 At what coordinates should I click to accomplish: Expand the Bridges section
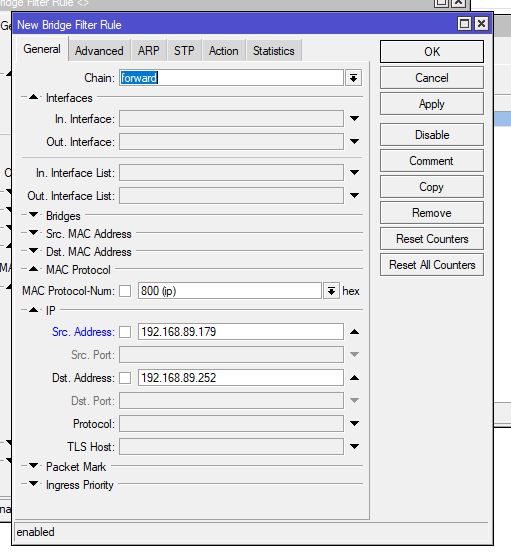click(33, 215)
